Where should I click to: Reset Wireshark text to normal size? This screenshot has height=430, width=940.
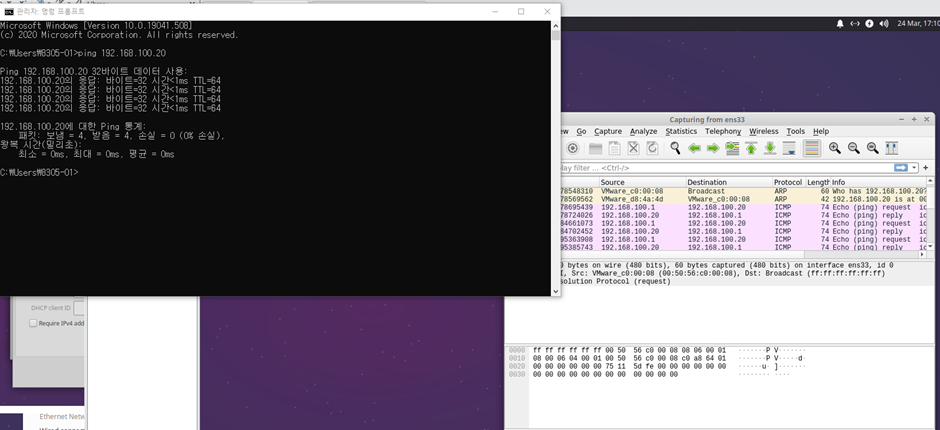pyautogui.click(x=873, y=148)
